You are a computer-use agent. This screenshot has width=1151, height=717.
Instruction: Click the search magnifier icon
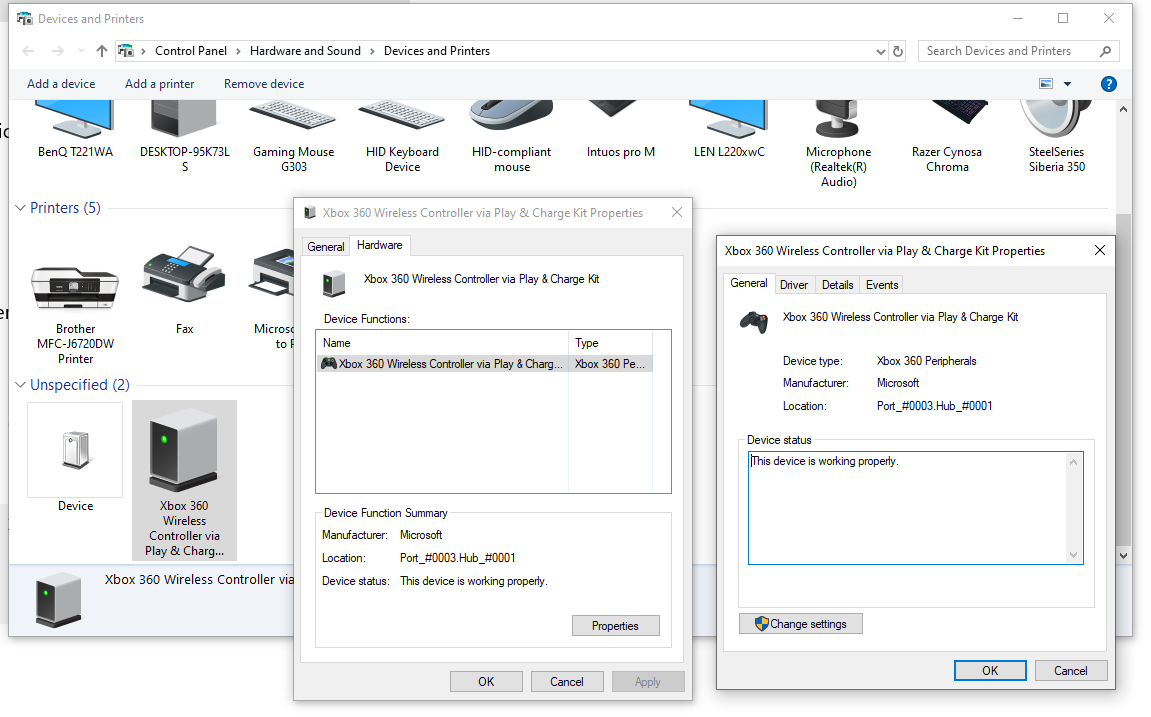coord(1105,51)
